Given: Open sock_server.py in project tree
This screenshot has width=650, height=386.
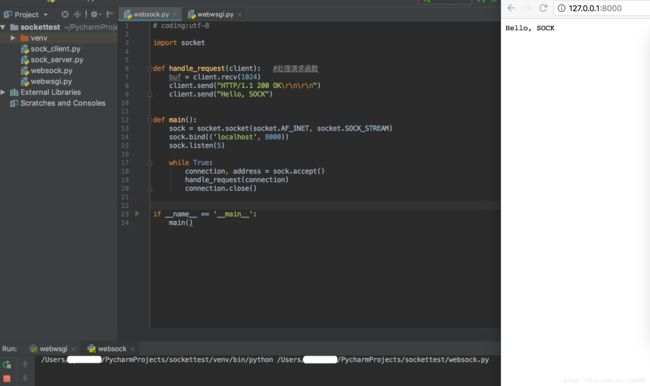Looking at the screenshot, I should (57, 60).
